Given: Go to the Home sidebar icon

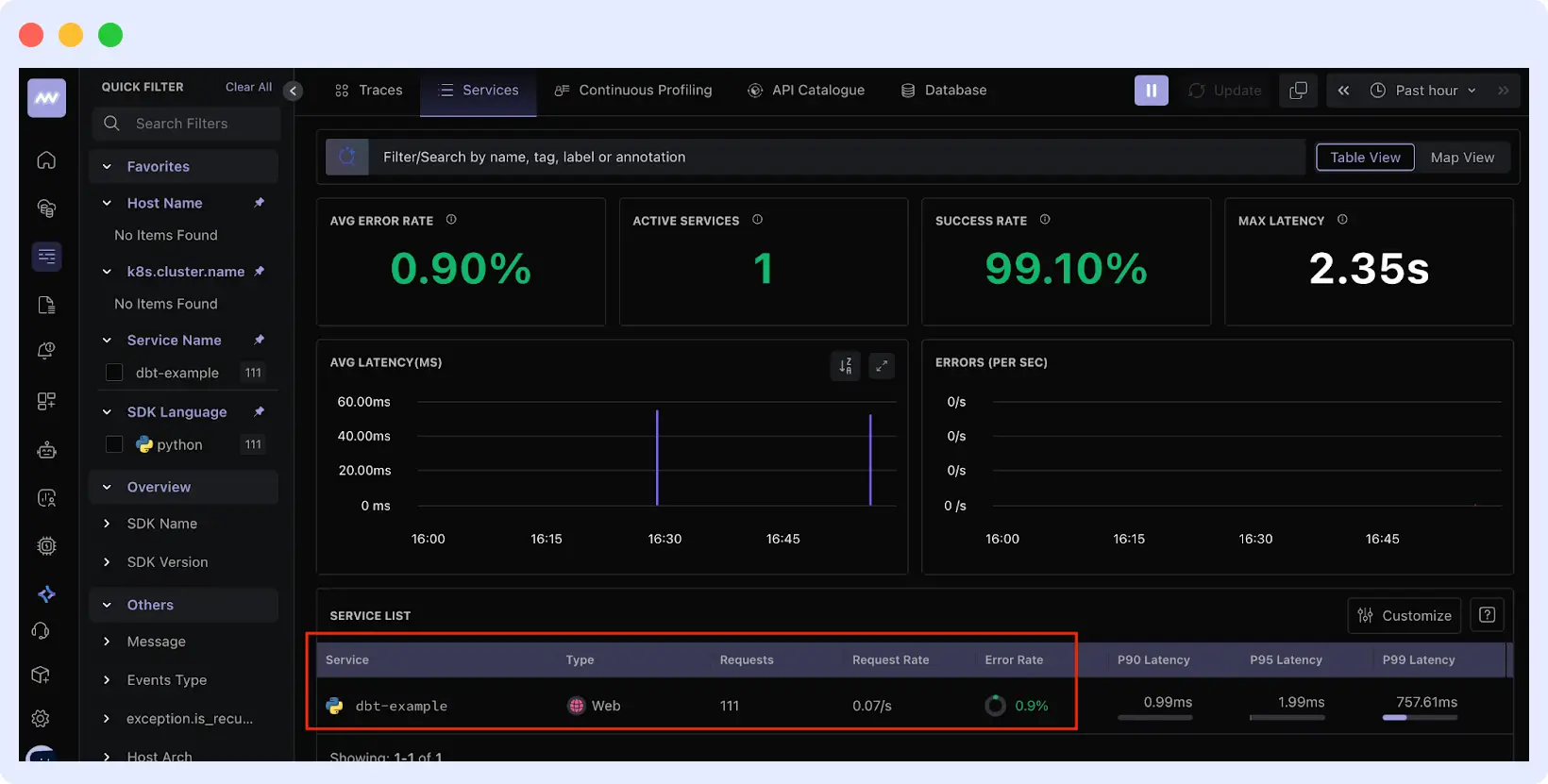Looking at the screenshot, I should pos(46,160).
